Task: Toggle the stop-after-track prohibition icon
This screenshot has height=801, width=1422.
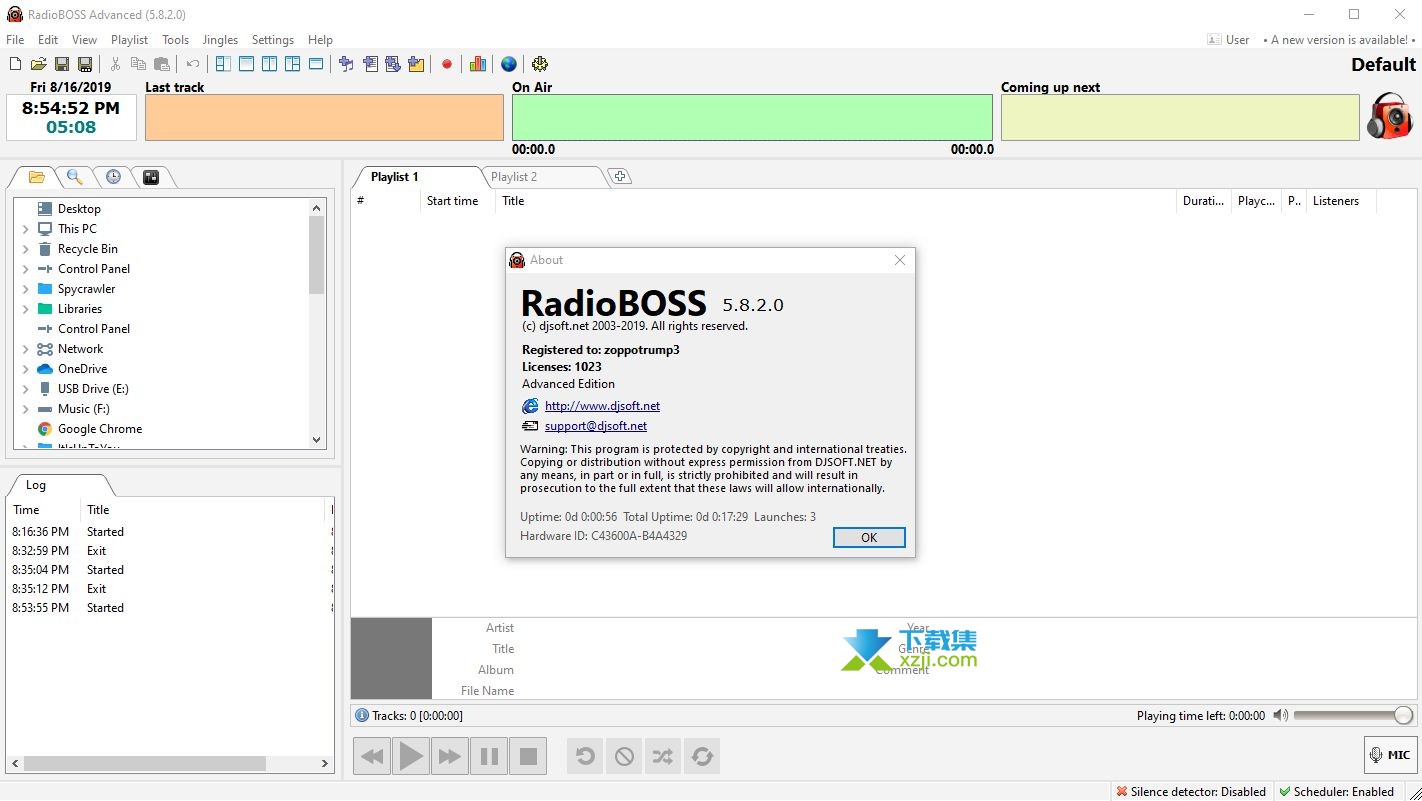Action: pyautogui.click(x=624, y=756)
